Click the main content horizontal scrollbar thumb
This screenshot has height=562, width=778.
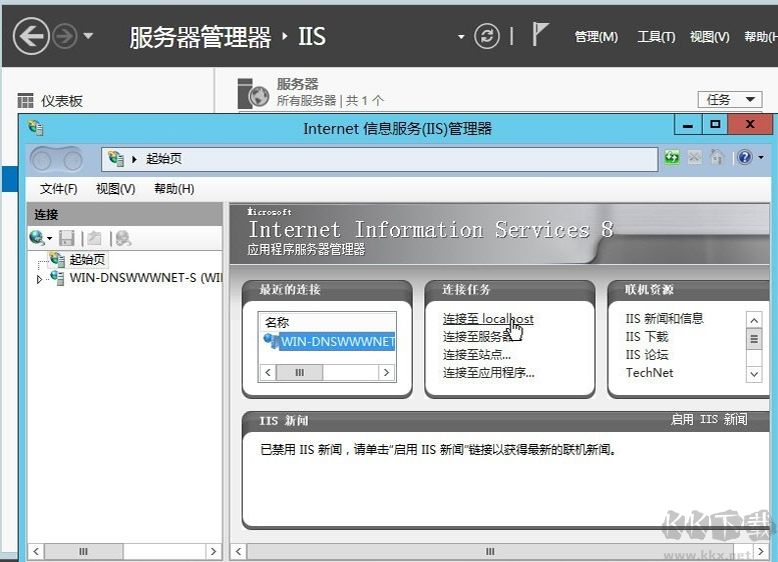(490, 551)
